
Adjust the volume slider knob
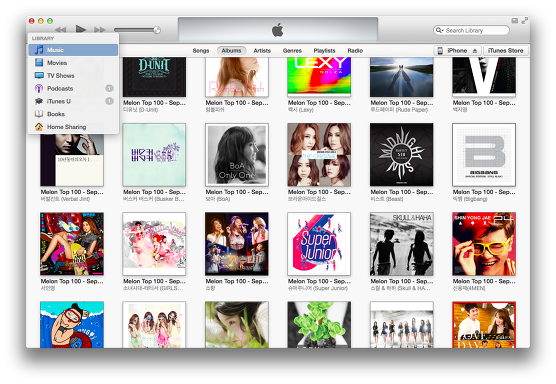click(x=157, y=30)
